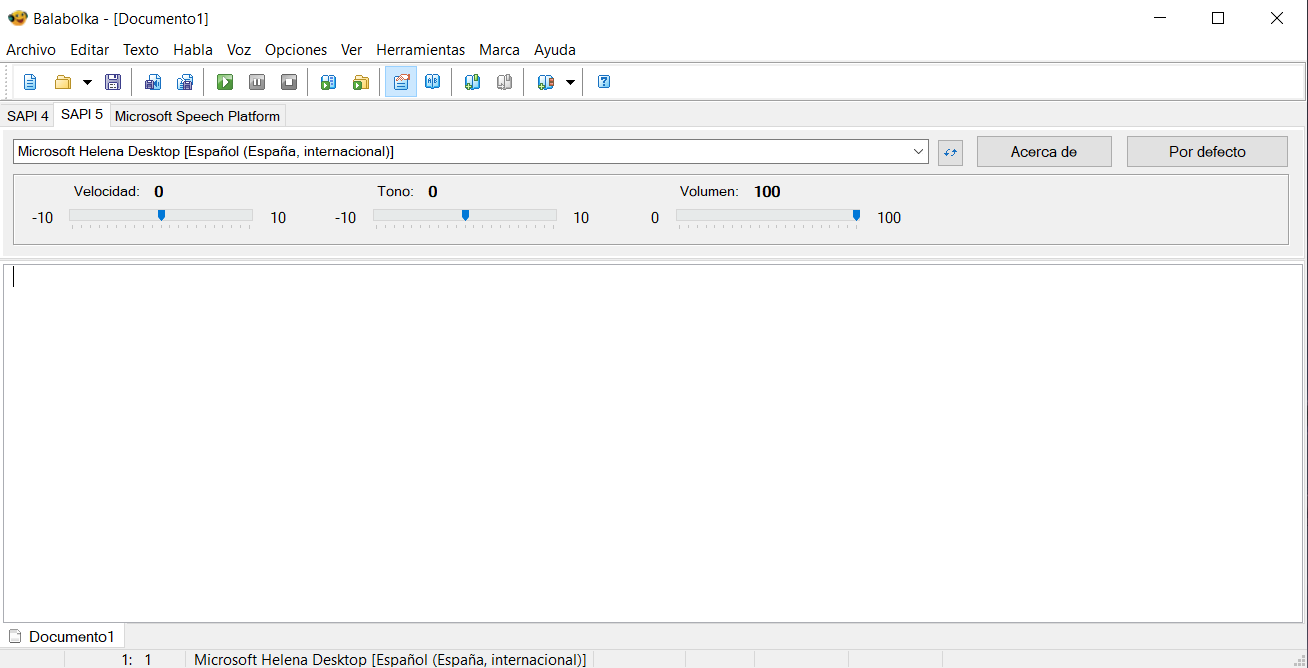Viewport: 1308px width, 668px height.
Task: Click the Volumen slider thumb
Action: (x=856, y=215)
